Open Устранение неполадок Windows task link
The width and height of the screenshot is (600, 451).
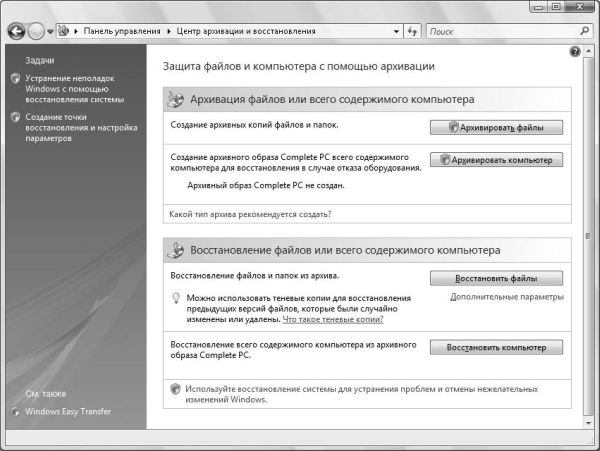click(x=75, y=89)
